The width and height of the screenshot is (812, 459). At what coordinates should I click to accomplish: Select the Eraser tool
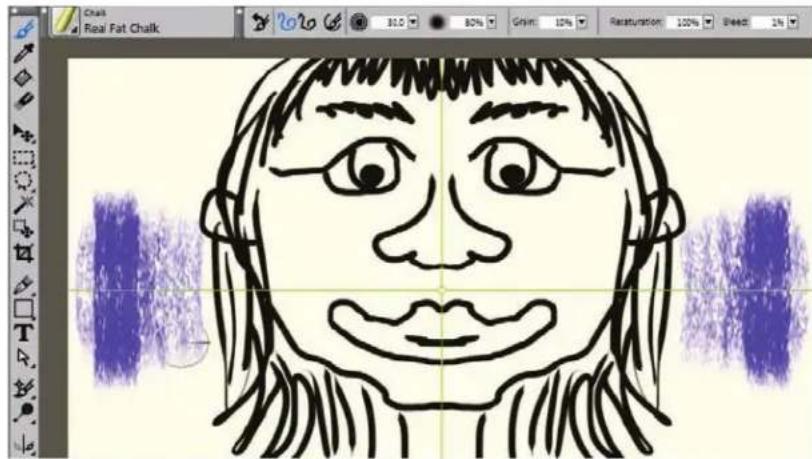point(24,102)
